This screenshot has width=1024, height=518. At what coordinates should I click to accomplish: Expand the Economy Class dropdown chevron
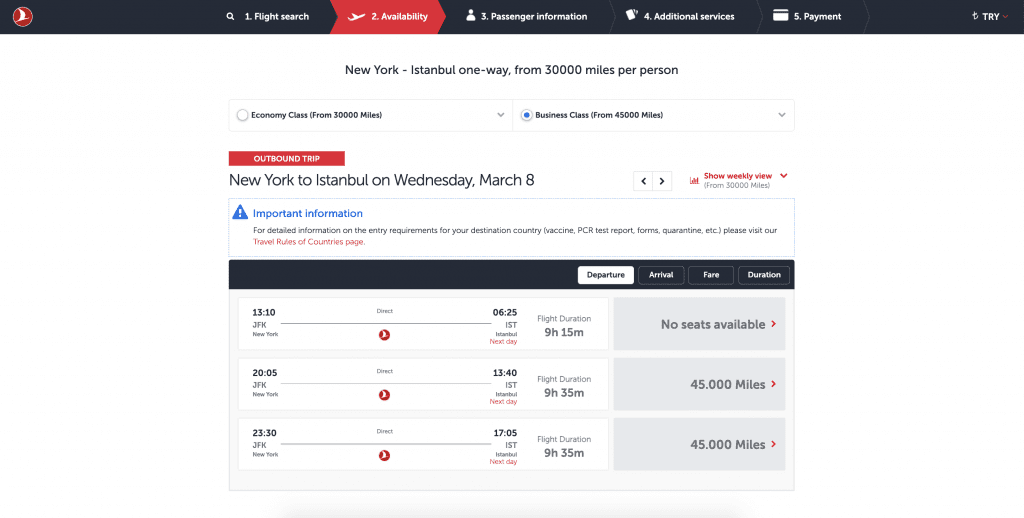pos(501,115)
